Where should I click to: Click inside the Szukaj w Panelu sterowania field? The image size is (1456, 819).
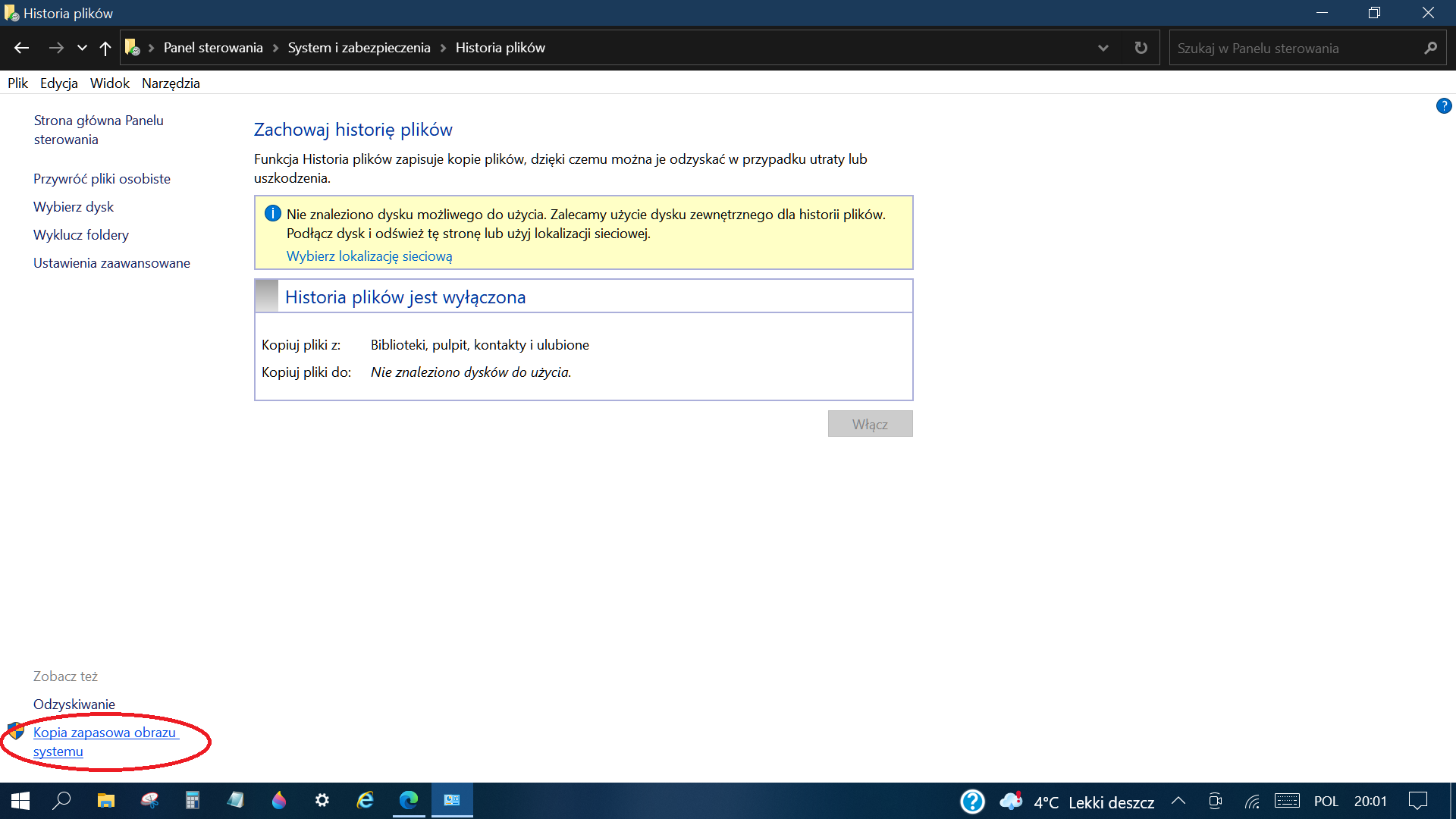pyautogui.click(x=1289, y=47)
